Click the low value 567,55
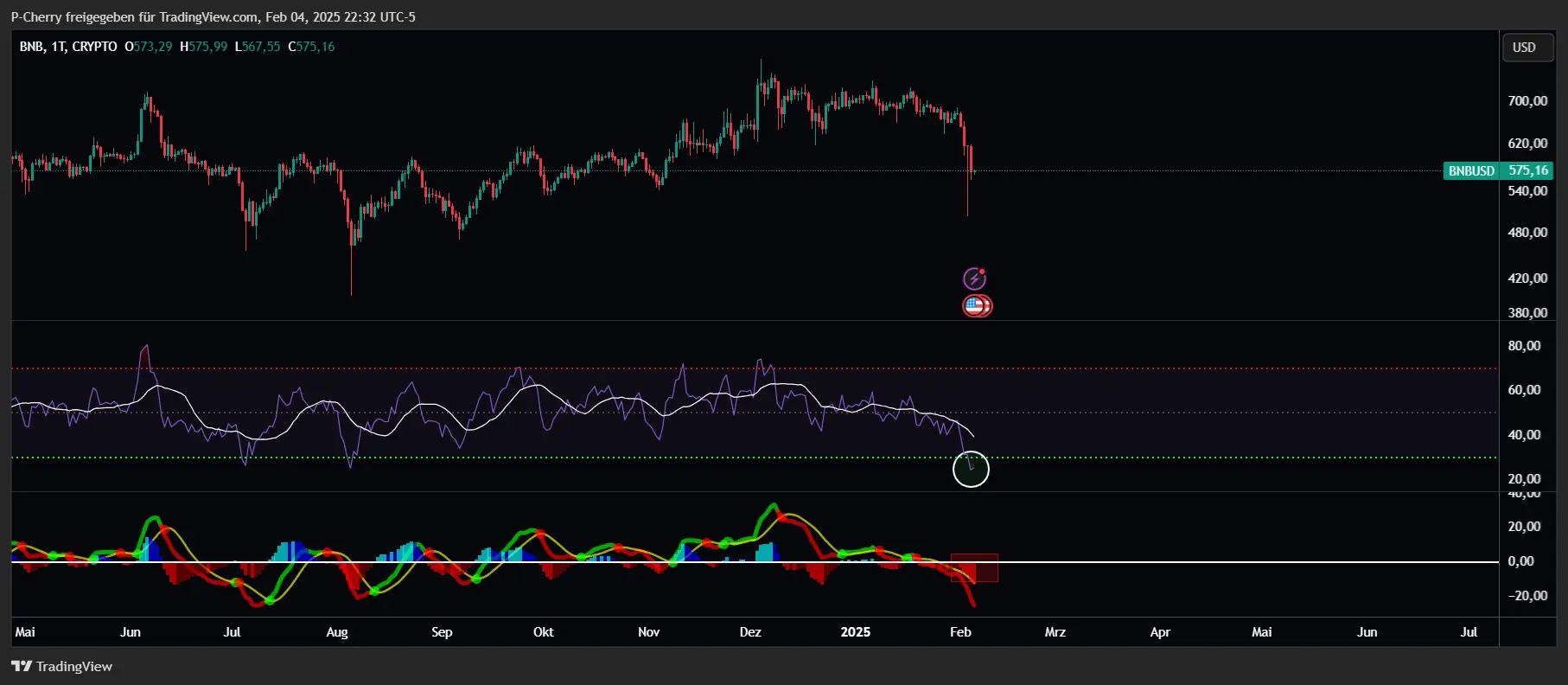The width and height of the screenshot is (1568, 685). 261,47
